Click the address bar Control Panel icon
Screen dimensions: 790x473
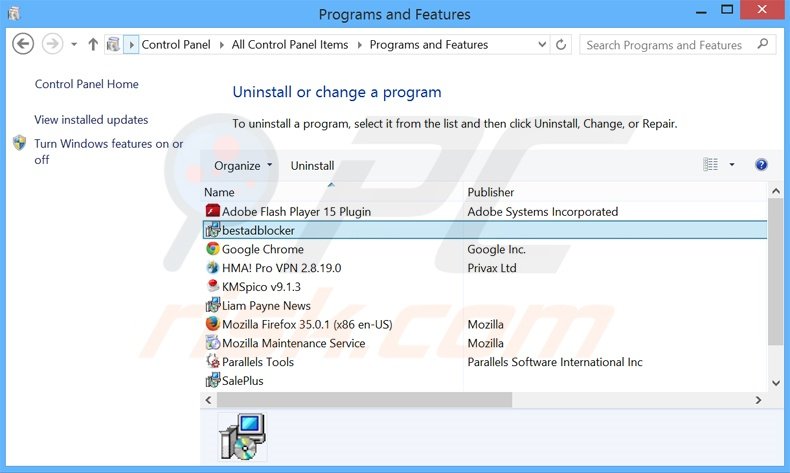tap(113, 44)
